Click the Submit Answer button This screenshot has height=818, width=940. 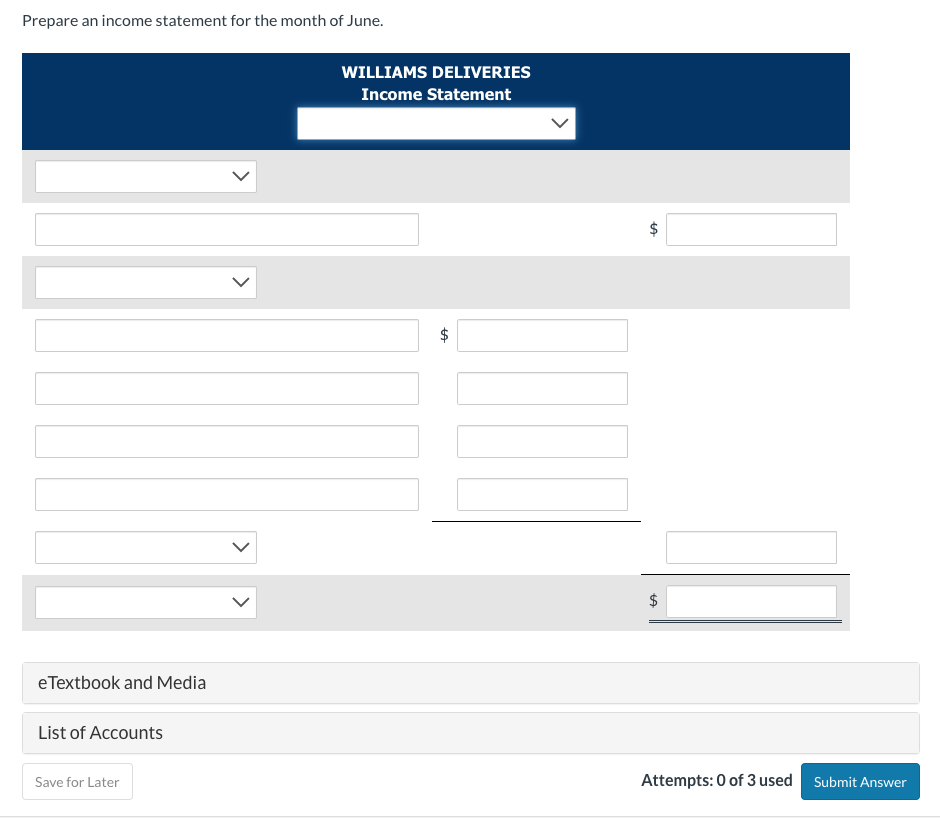pos(859,781)
